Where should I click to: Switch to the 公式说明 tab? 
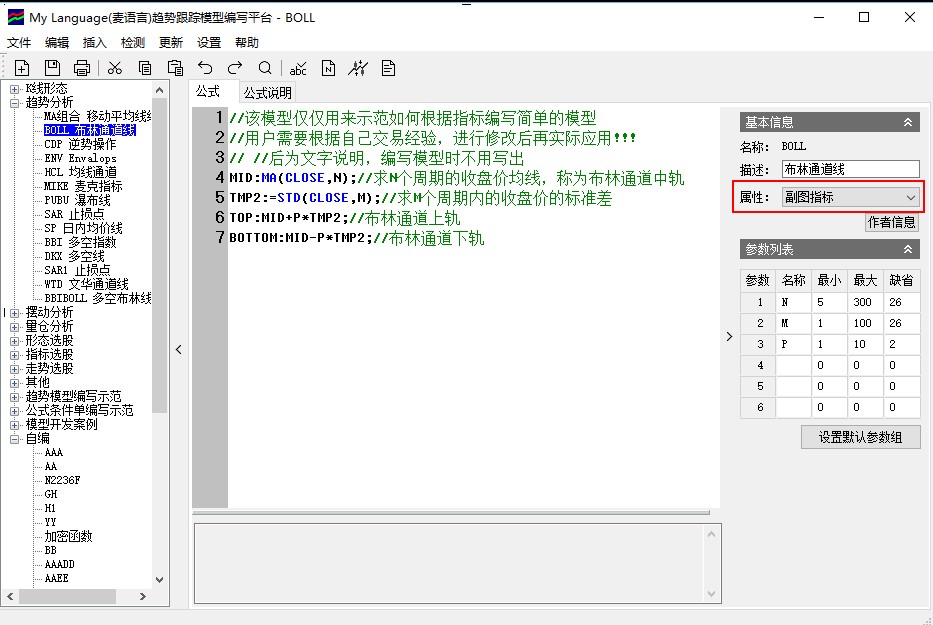pyautogui.click(x=267, y=93)
